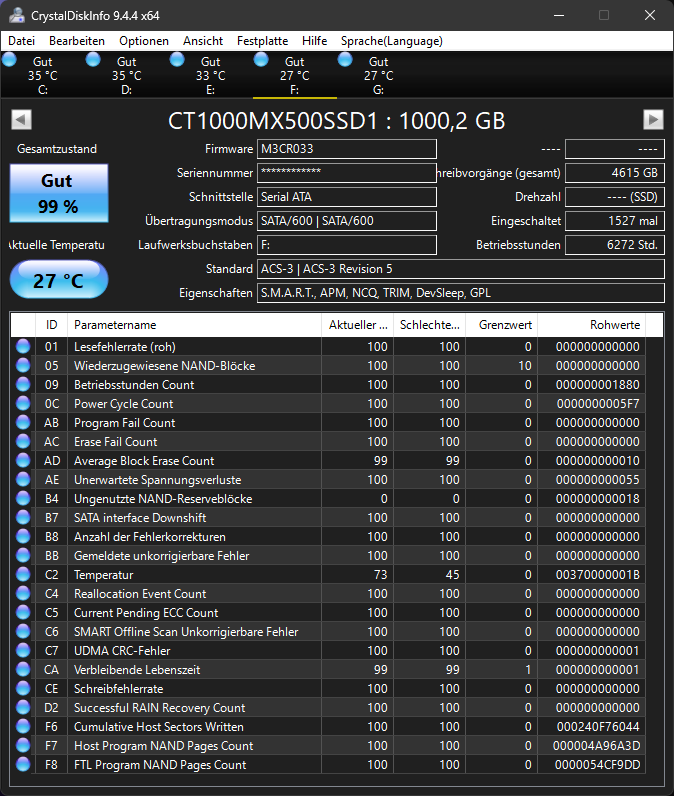This screenshot has height=796, width=674.
Task: Open the Ansicht menu
Action: point(203,41)
